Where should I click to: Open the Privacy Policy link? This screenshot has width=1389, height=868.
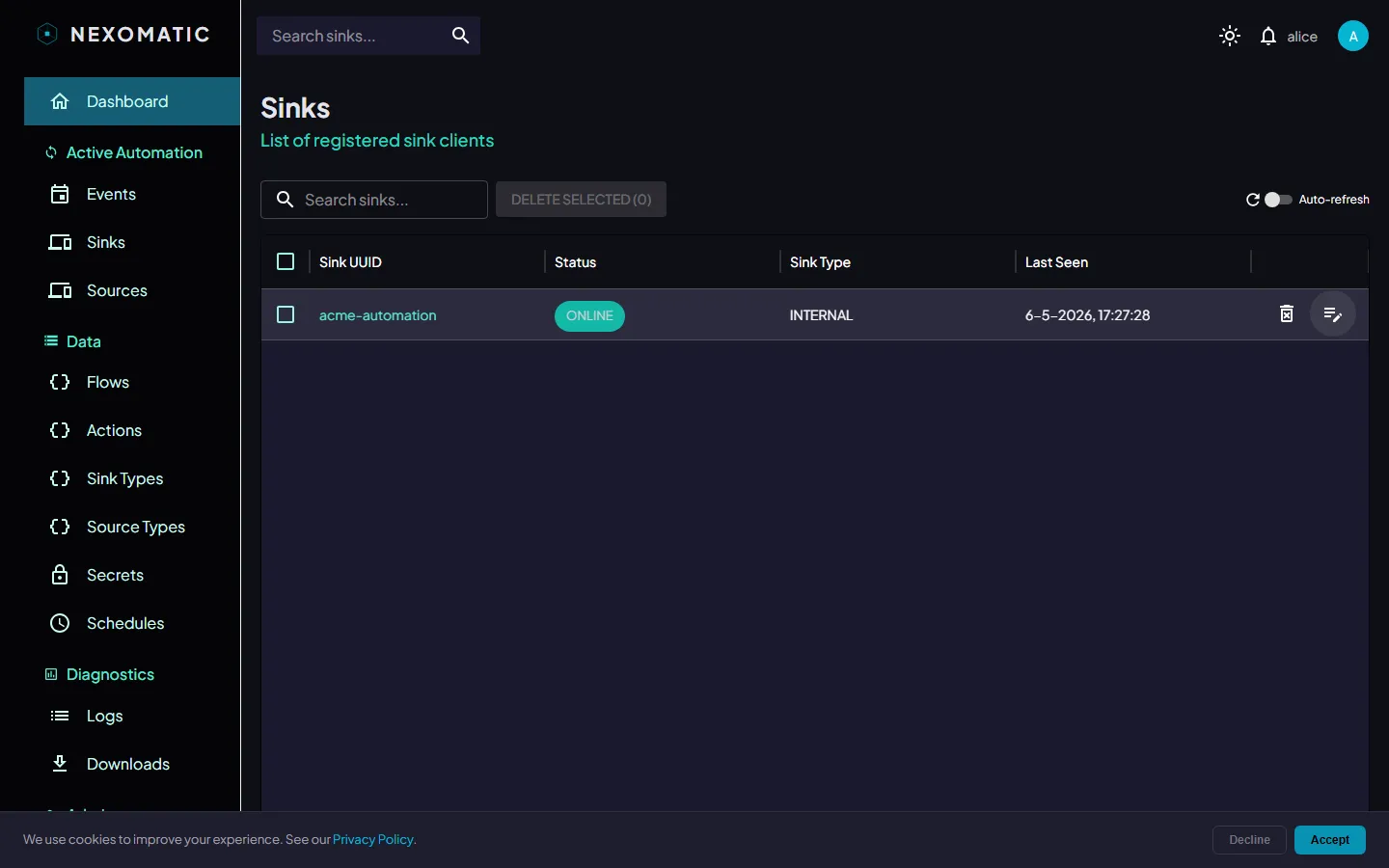point(374,839)
